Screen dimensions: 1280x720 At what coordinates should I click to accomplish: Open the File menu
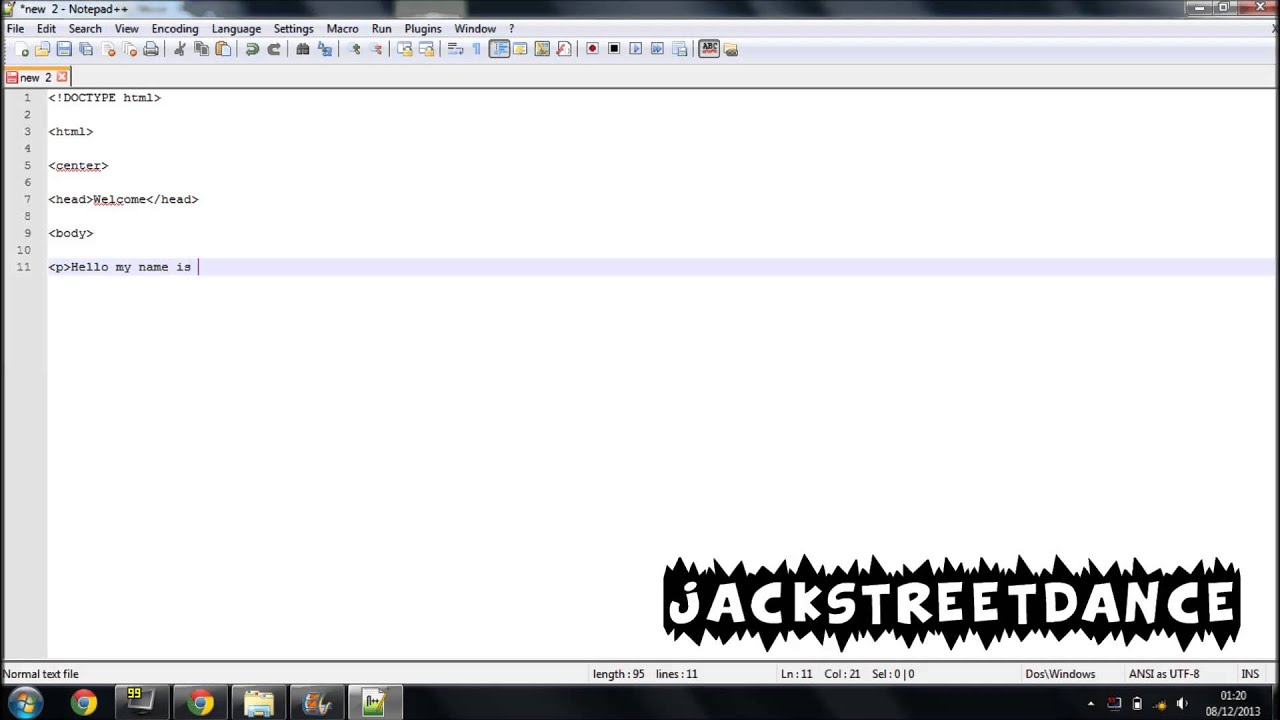(x=16, y=29)
